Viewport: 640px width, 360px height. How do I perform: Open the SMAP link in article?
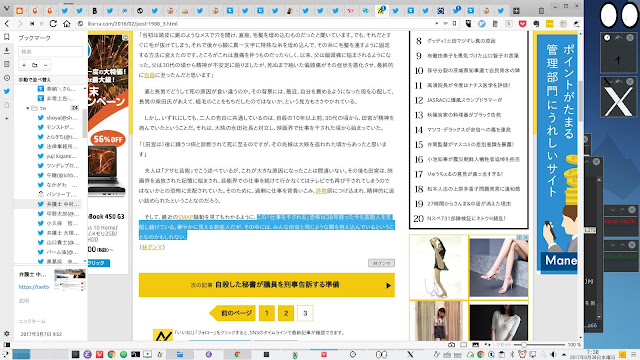point(185,217)
